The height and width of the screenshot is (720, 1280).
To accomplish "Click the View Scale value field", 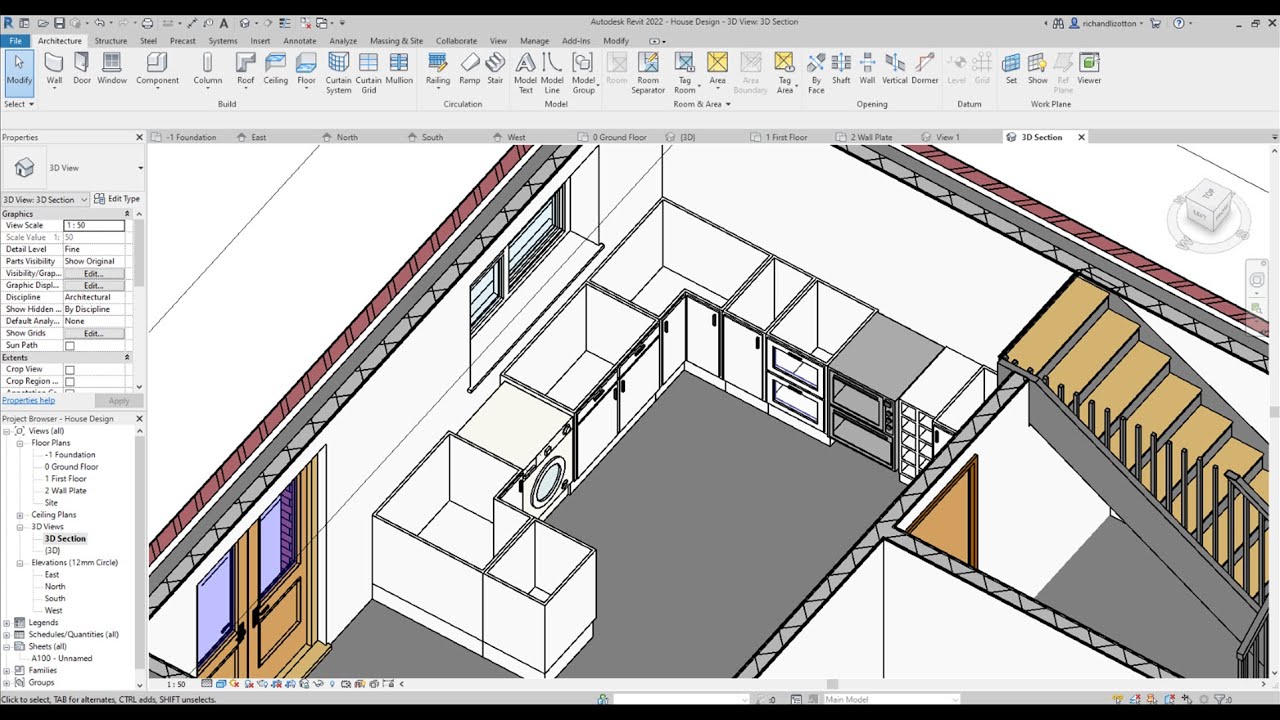I will click(94, 226).
